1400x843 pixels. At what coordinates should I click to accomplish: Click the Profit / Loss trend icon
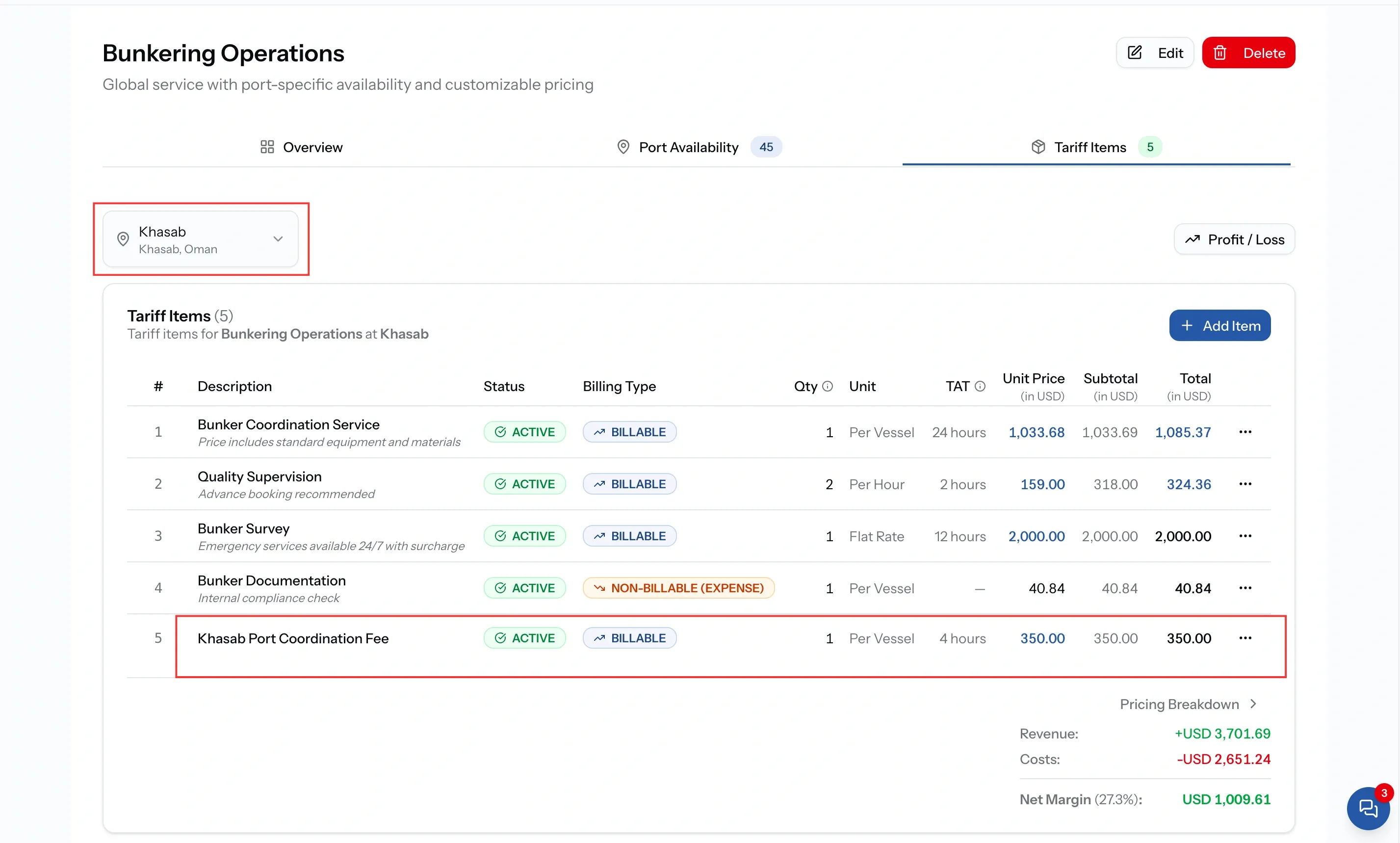[x=1192, y=239]
